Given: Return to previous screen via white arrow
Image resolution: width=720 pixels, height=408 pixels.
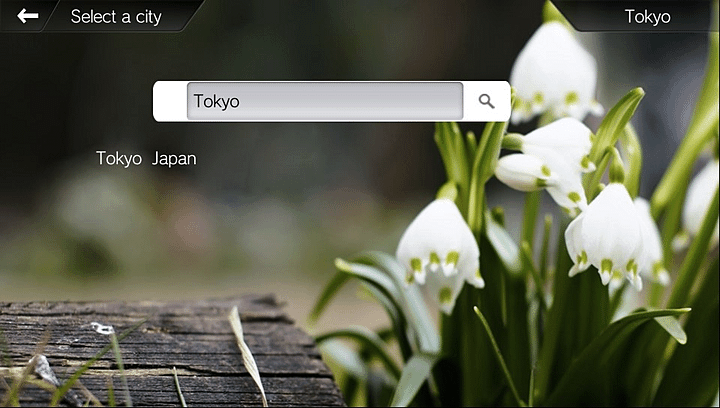Looking at the screenshot, I should pos(28,16).
